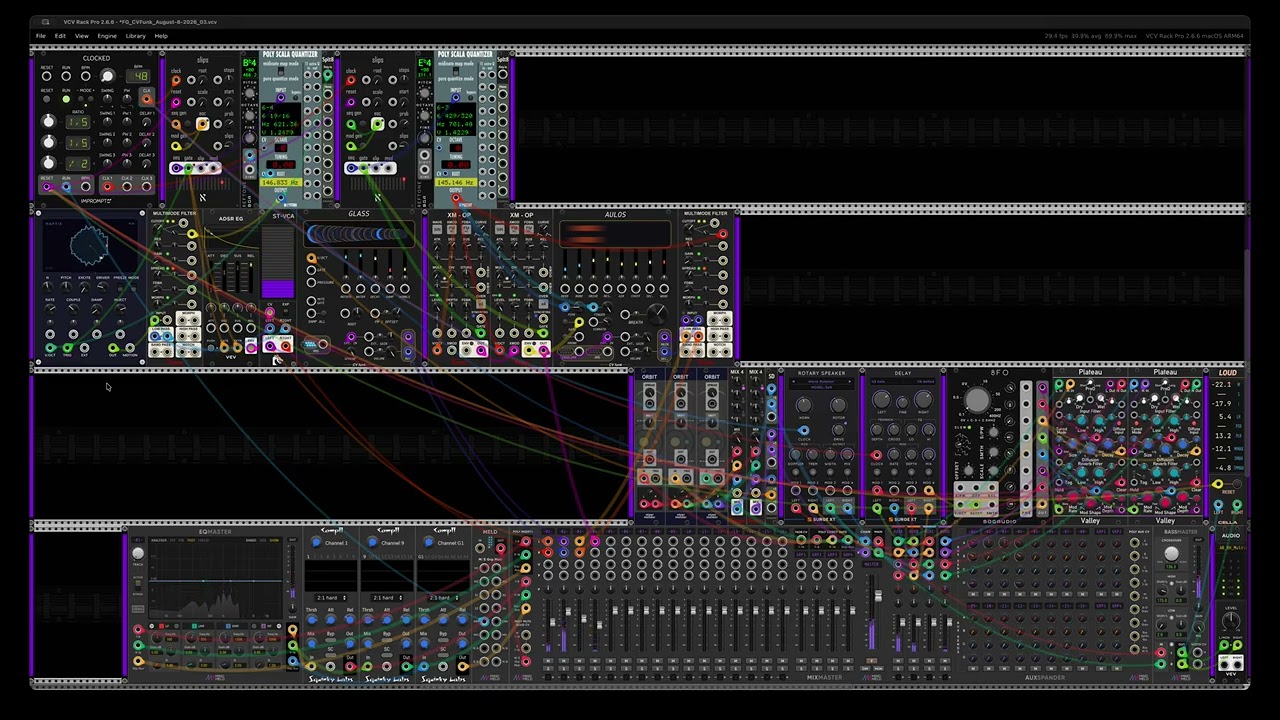Click the LEFT time knob on Delay

(x=882, y=401)
